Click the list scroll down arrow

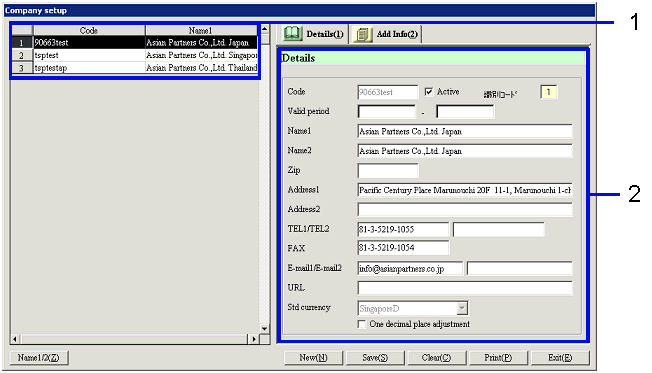[264, 329]
